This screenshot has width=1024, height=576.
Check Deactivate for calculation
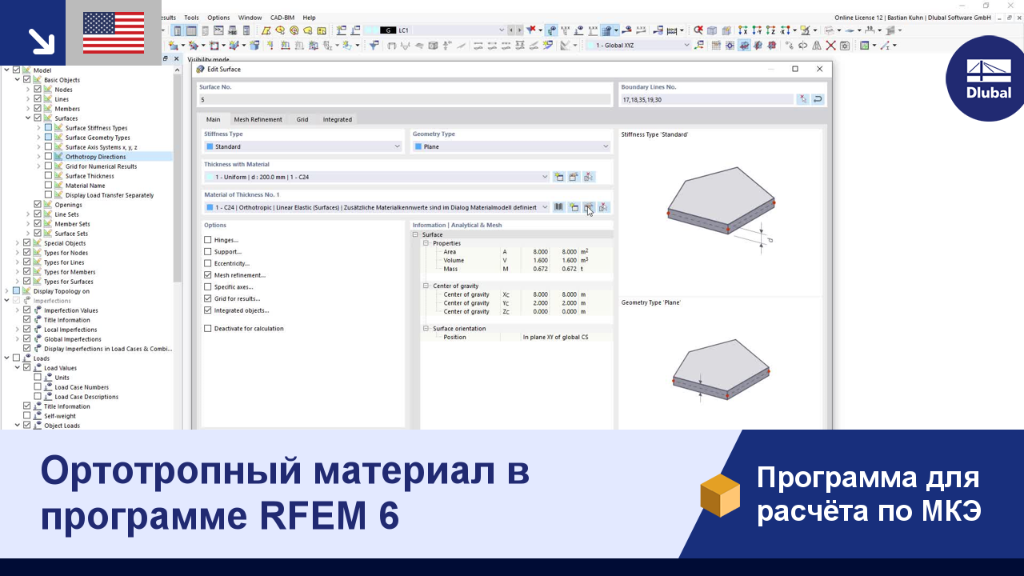208,328
